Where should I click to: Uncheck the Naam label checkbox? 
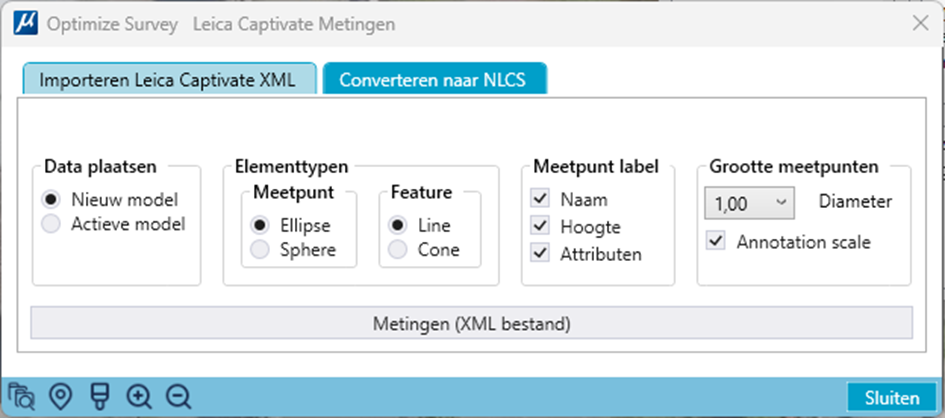(540, 198)
